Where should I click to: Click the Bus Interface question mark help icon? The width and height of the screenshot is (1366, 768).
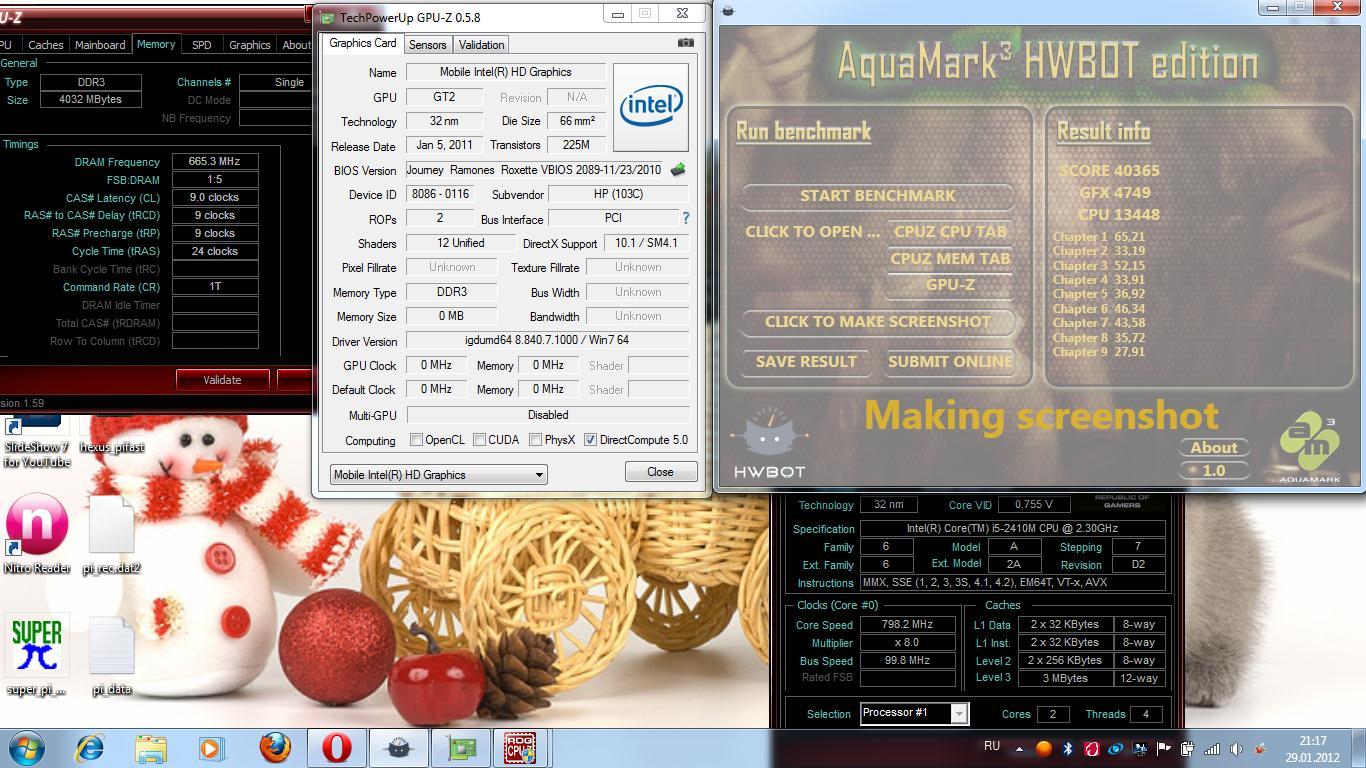[x=685, y=218]
